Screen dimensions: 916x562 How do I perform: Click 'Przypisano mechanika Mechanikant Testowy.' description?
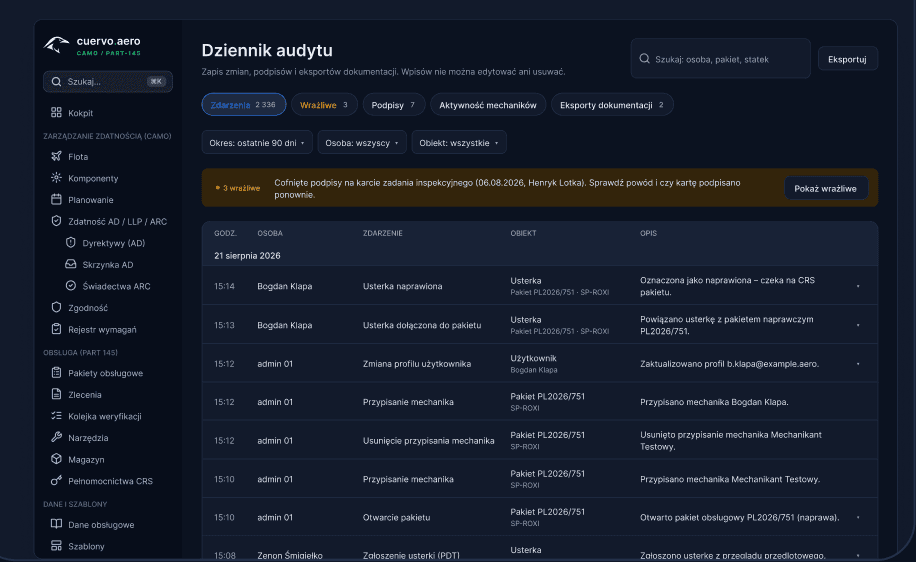pyautogui.click(x=730, y=479)
